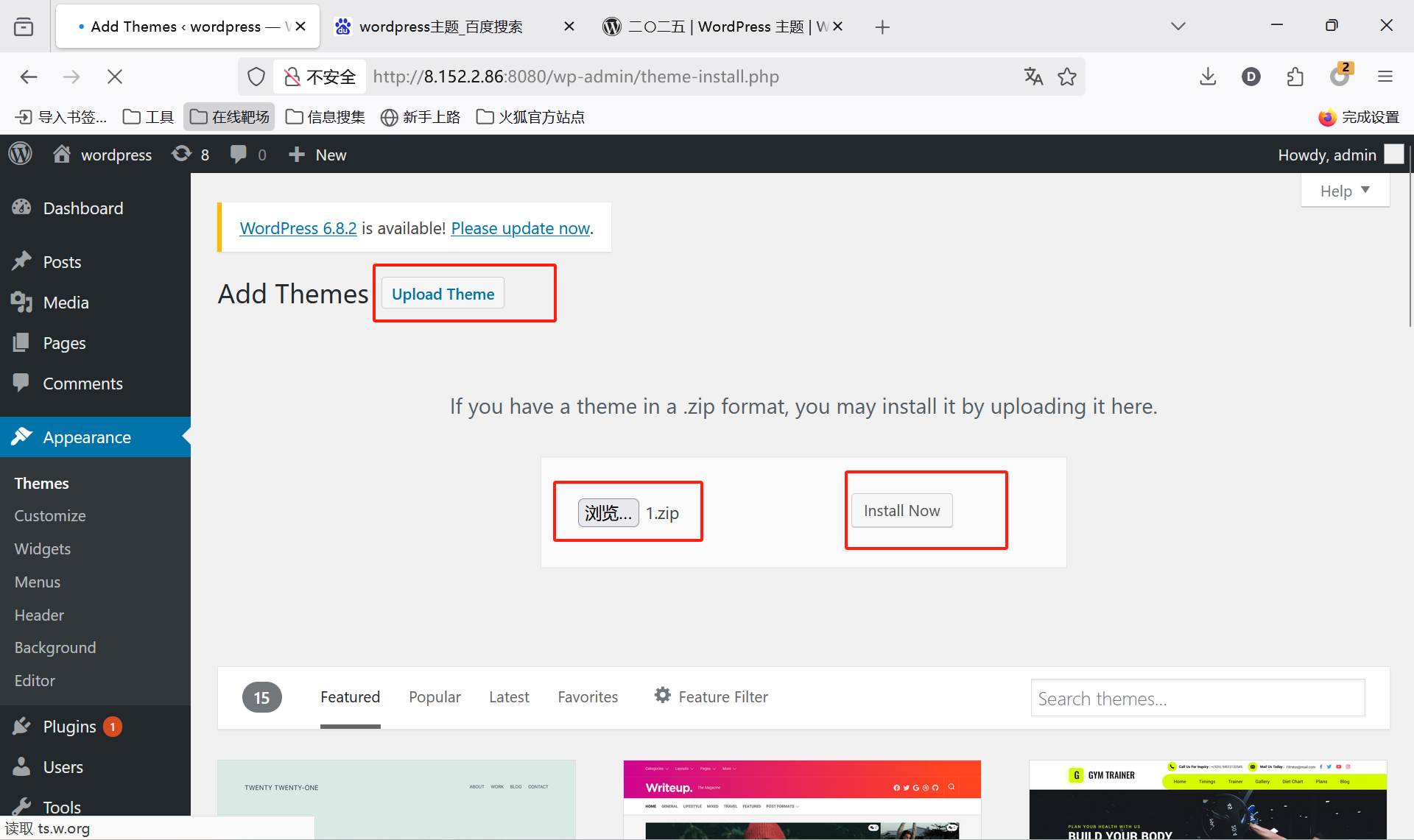
Task: Close the wordpress主题 Baidu search tab
Action: [x=569, y=27]
